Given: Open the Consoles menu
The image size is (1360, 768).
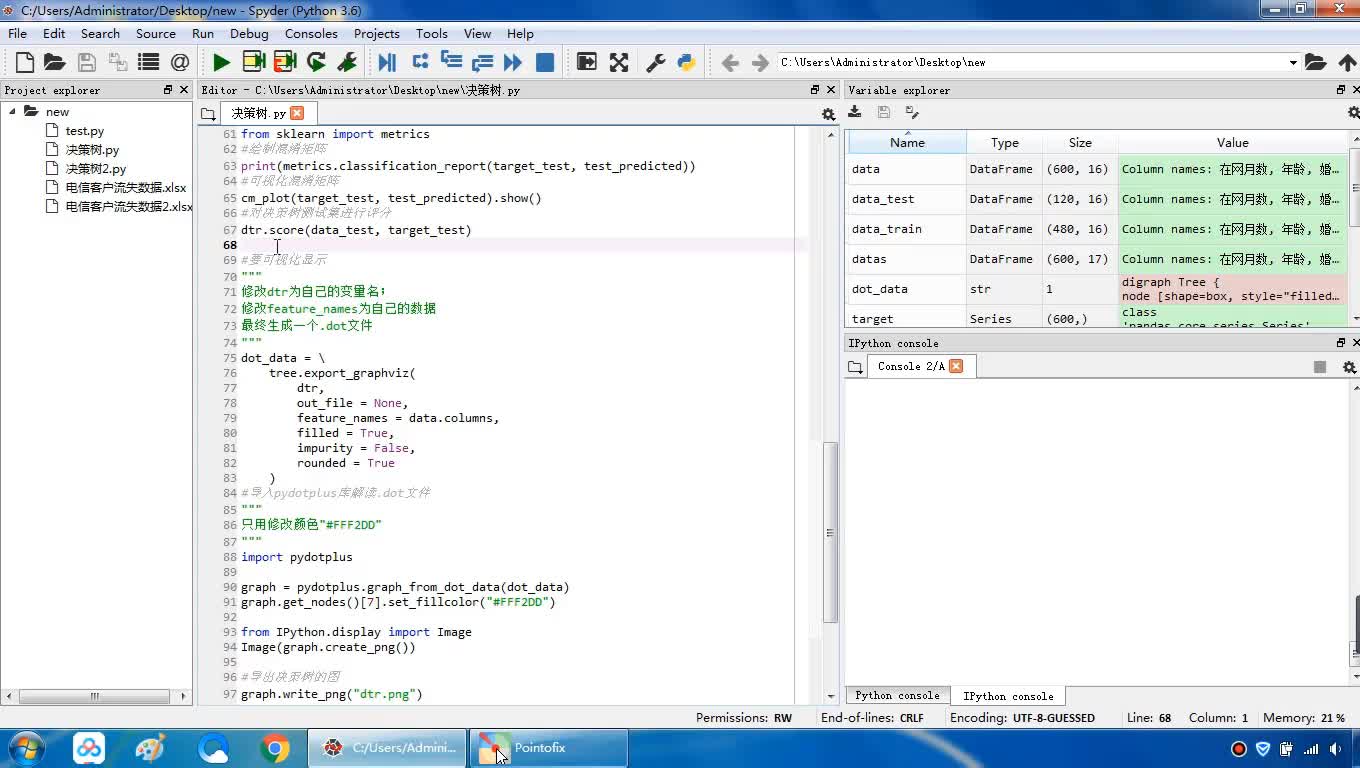Looking at the screenshot, I should pyautogui.click(x=311, y=33).
